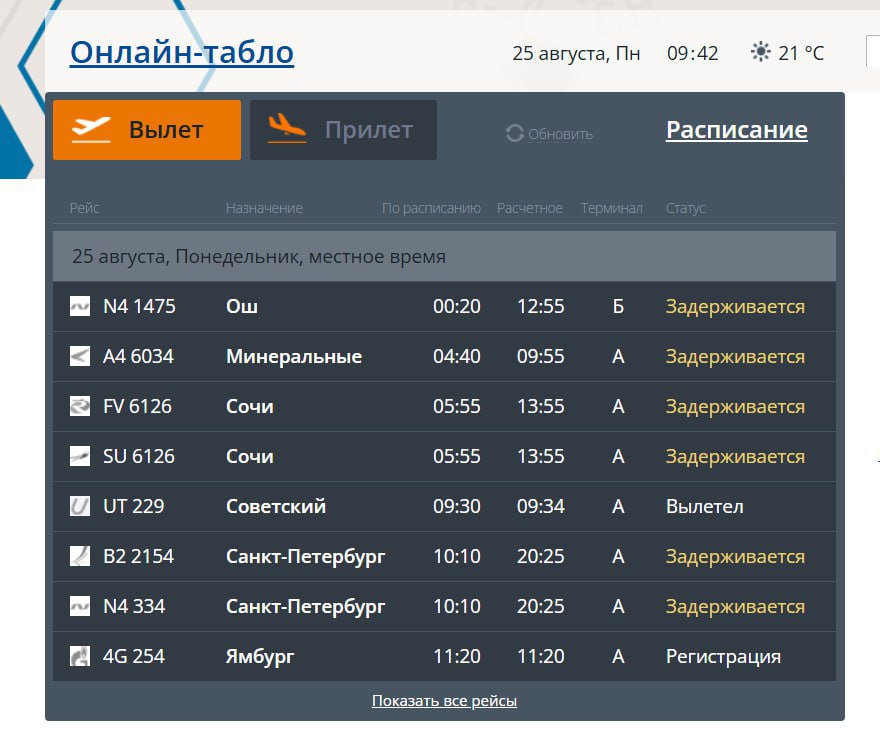
Task: Switch to the Вылет departures tab
Action: [147, 130]
